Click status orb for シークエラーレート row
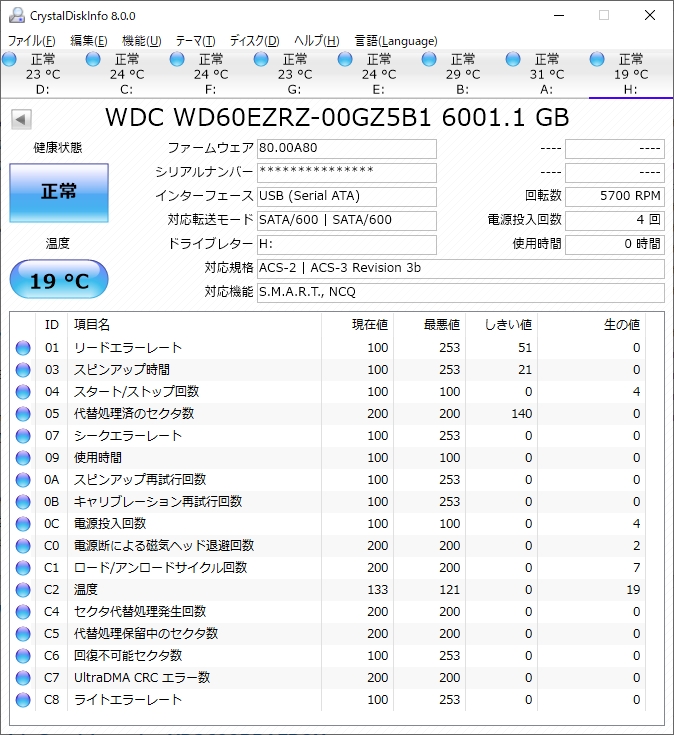 [x=23, y=436]
